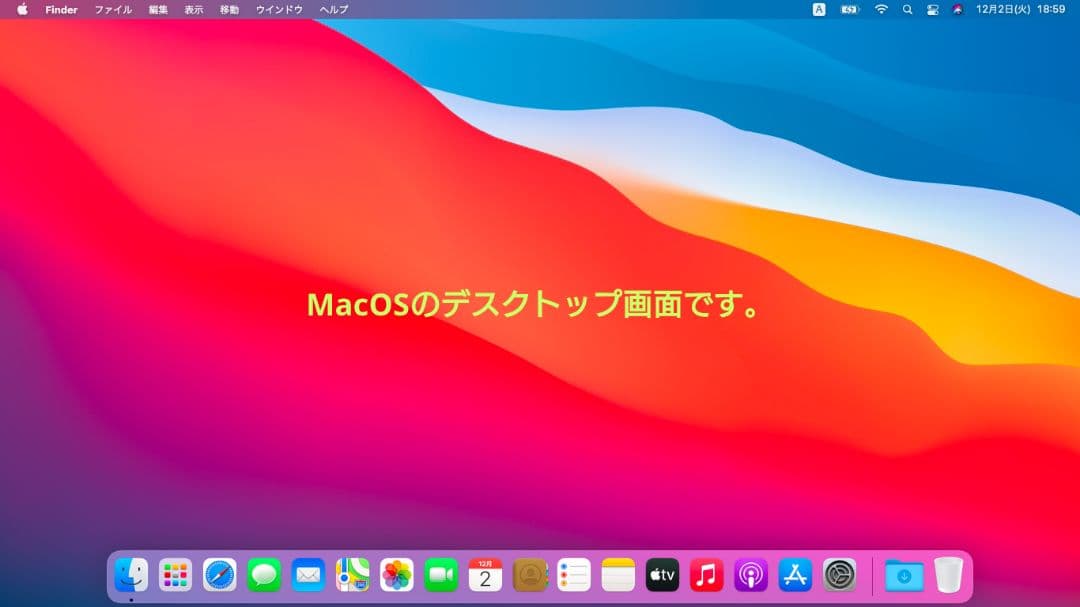Open the App Store
1080x607 pixels.
tap(794, 575)
